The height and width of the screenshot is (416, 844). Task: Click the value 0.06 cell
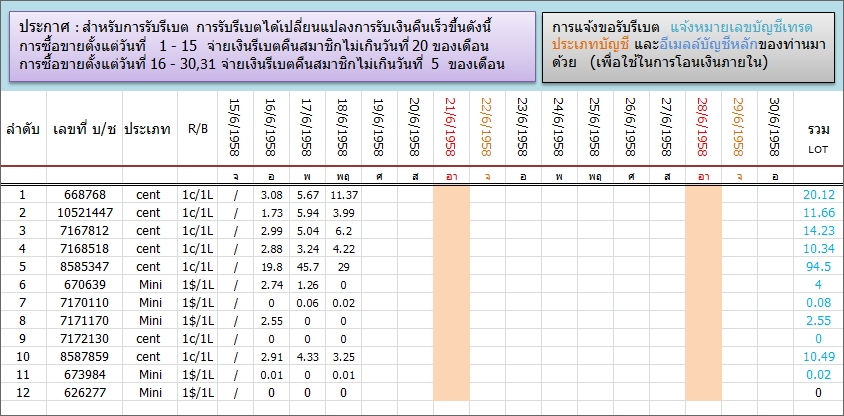pos(307,303)
